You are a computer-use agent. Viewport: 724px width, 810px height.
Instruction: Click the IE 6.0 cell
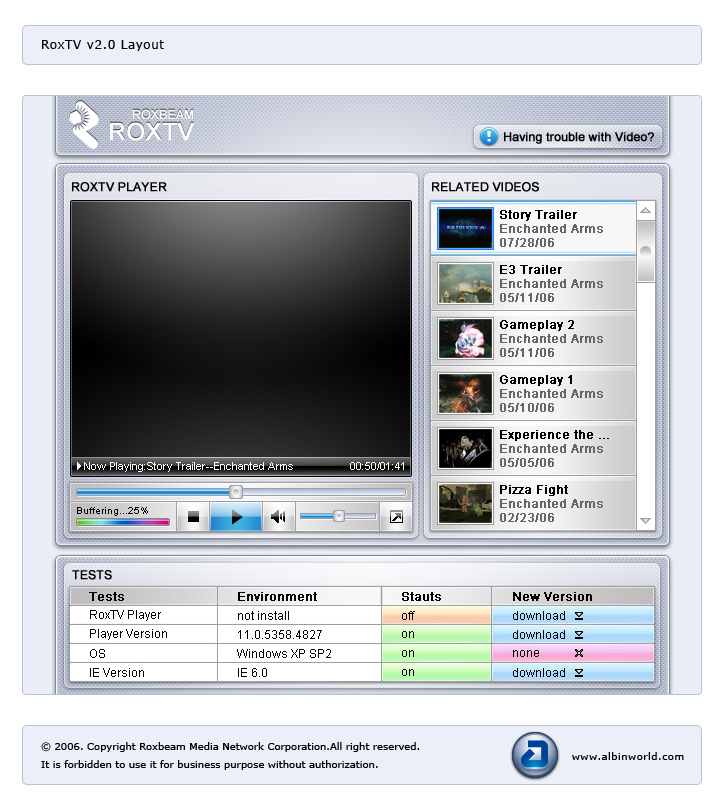point(300,673)
